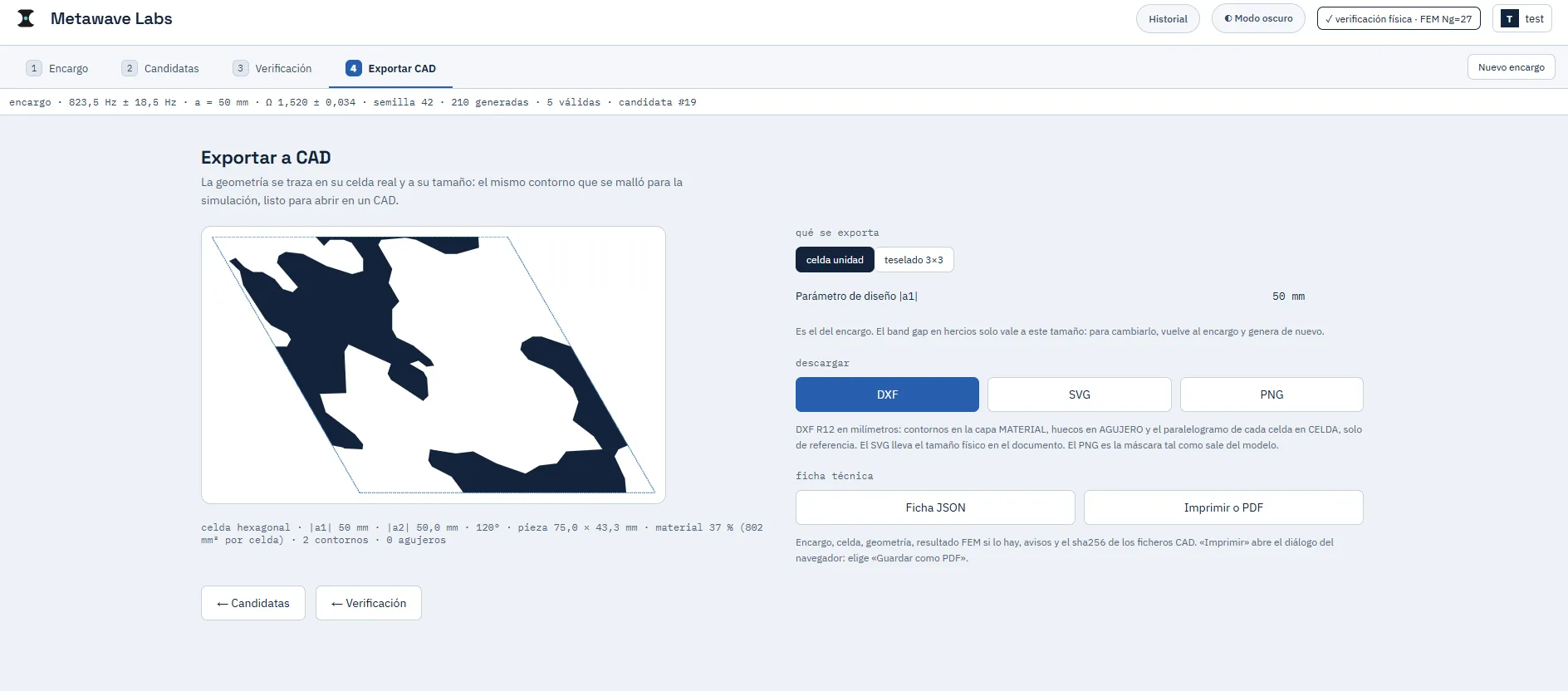Go back with ← Verificación button
Viewport: 1568px width, 691px height.
tap(369, 603)
